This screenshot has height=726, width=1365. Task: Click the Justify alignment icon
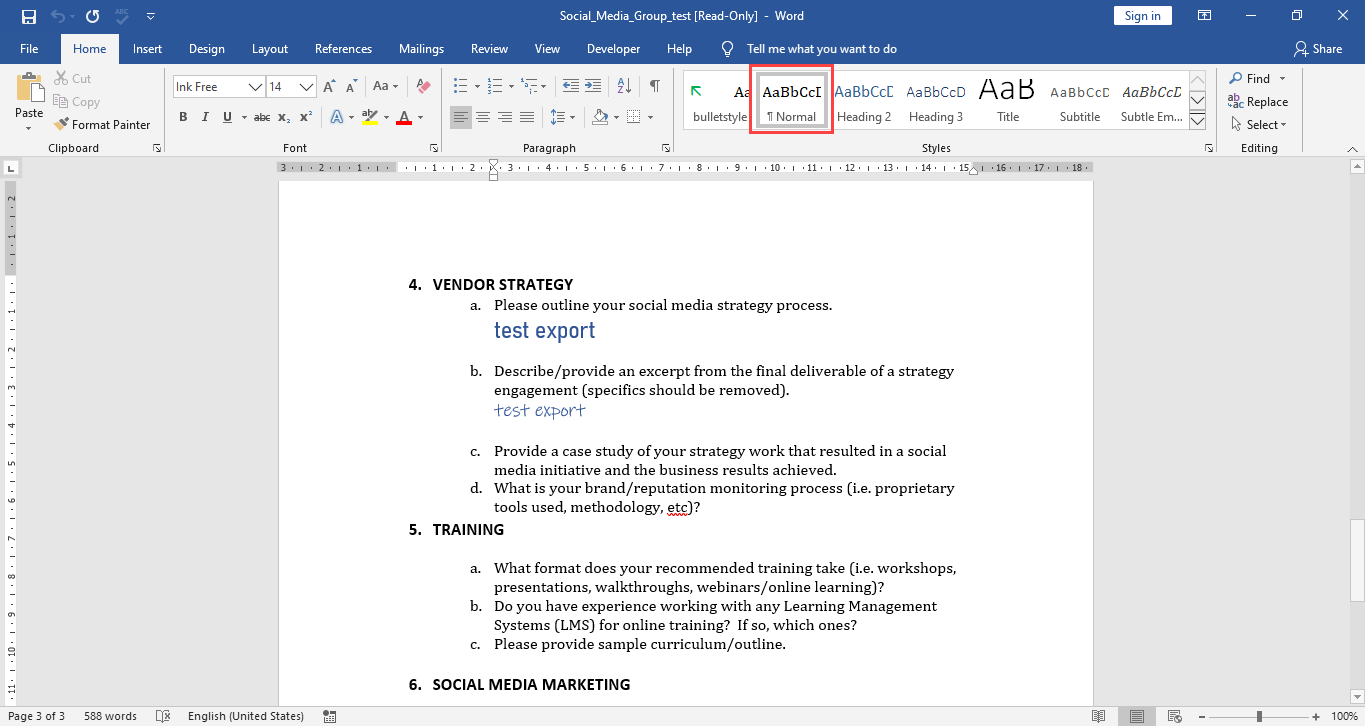[x=527, y=117]
